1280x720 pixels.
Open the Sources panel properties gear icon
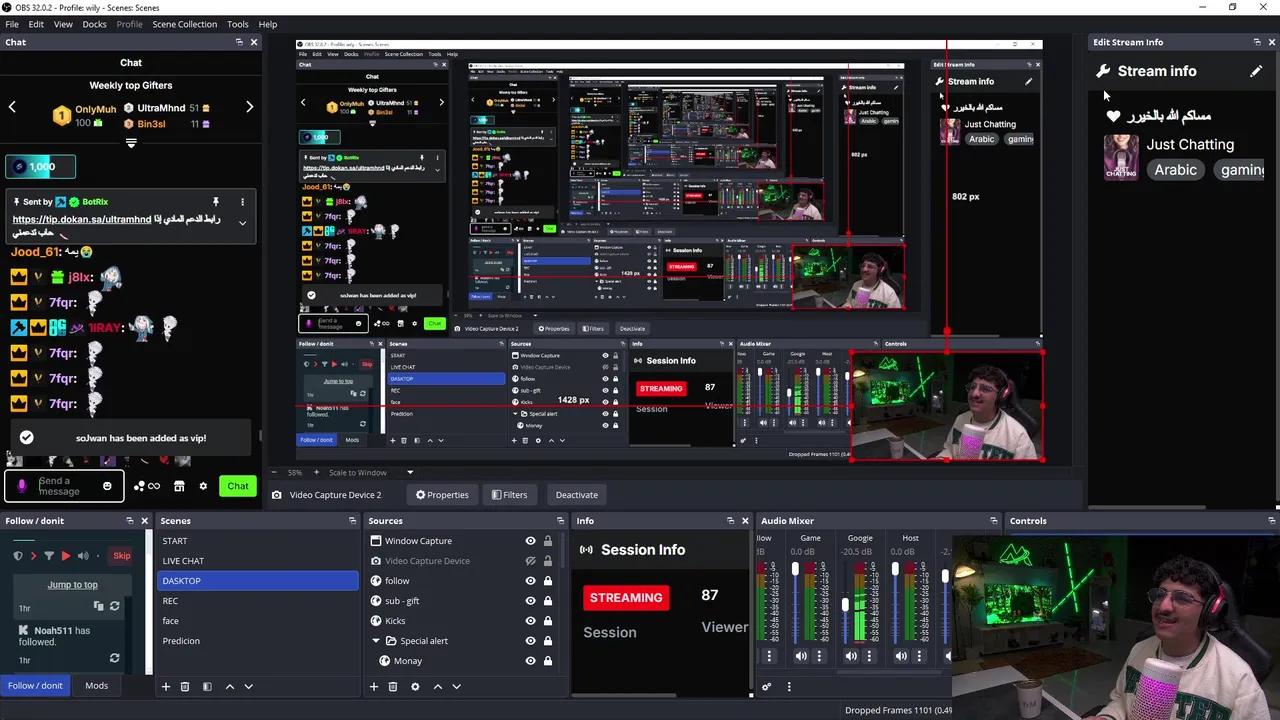(415, 686)
